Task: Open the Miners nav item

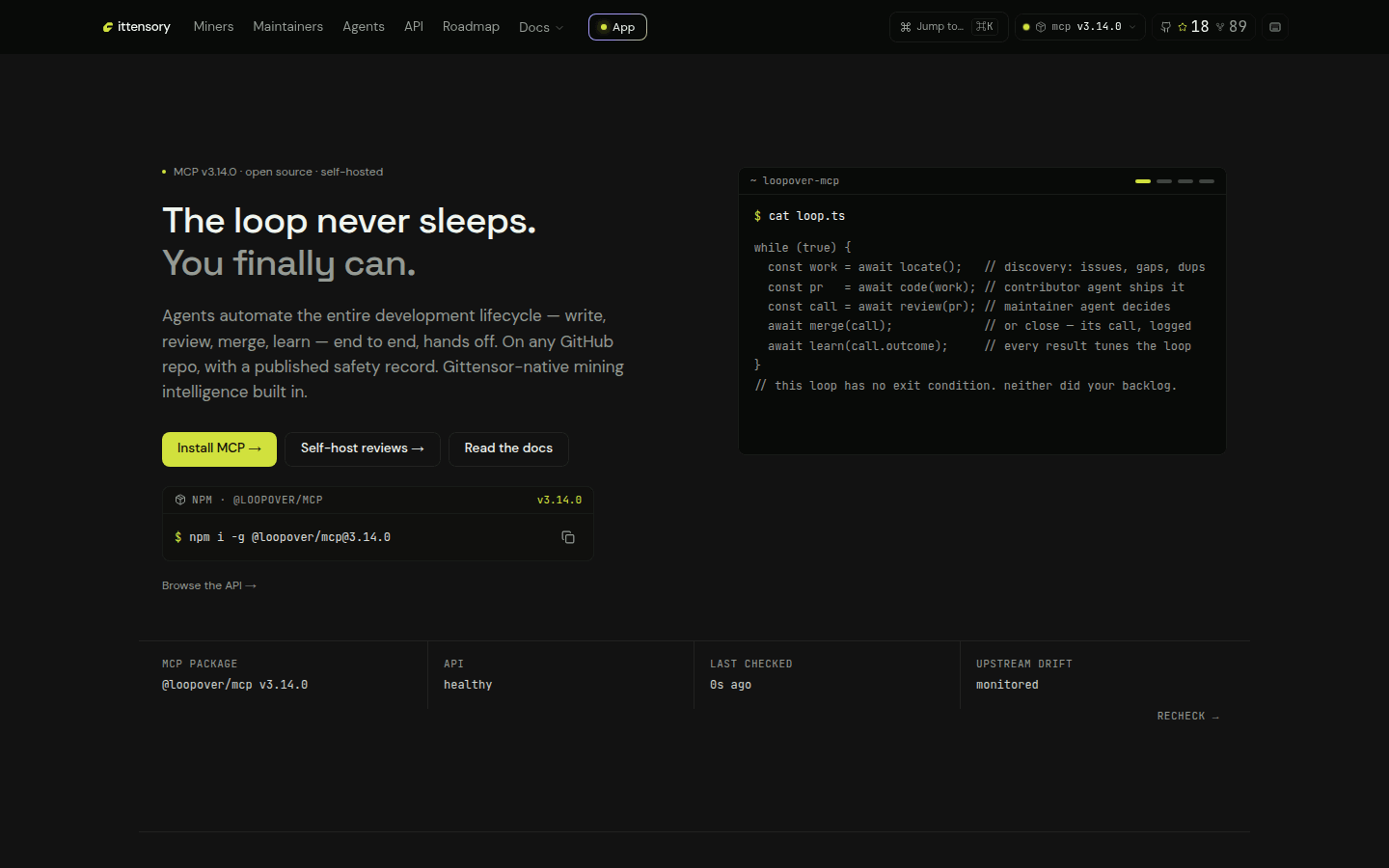Action: 213,27
